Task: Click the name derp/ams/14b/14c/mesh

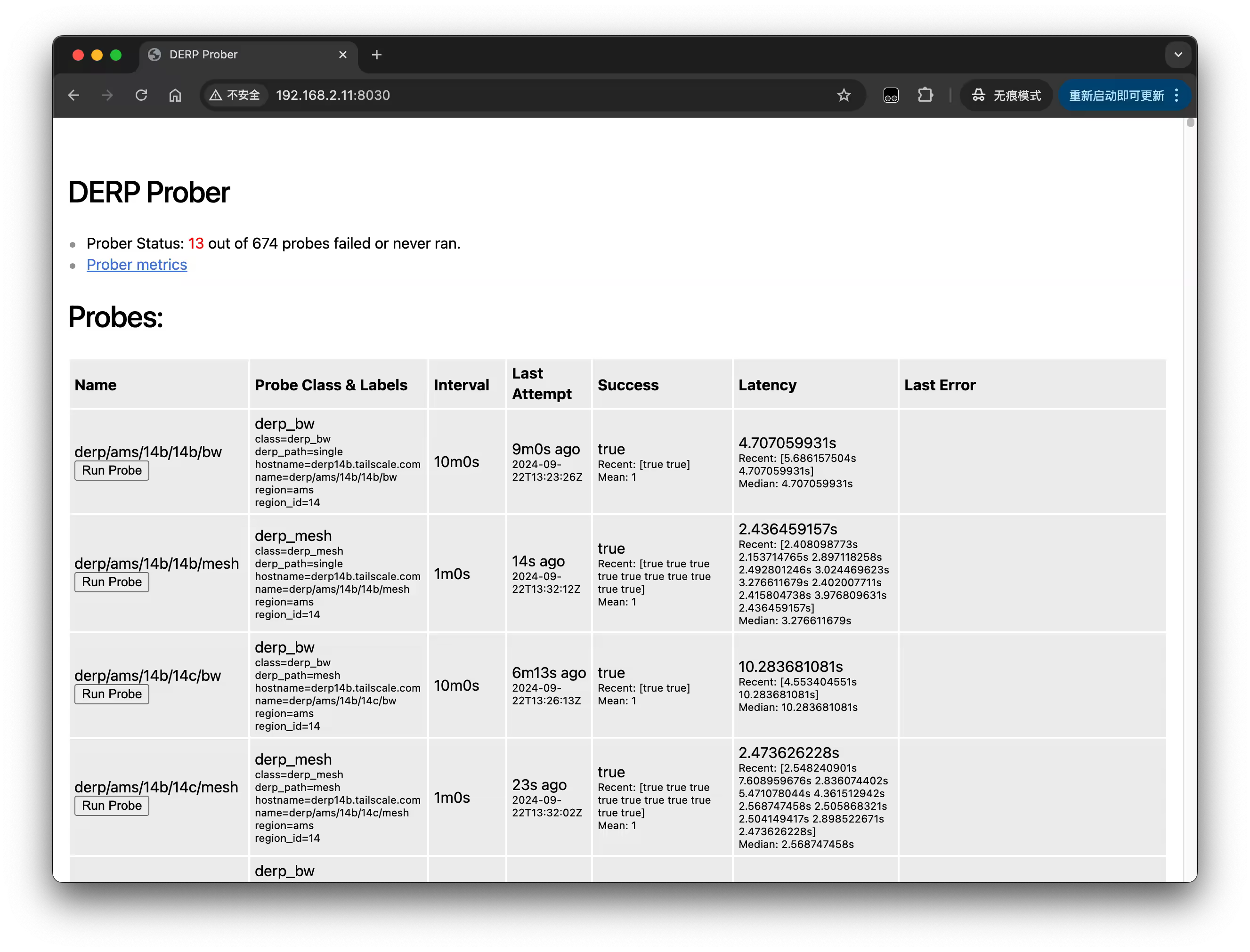Action: point(156,787)
